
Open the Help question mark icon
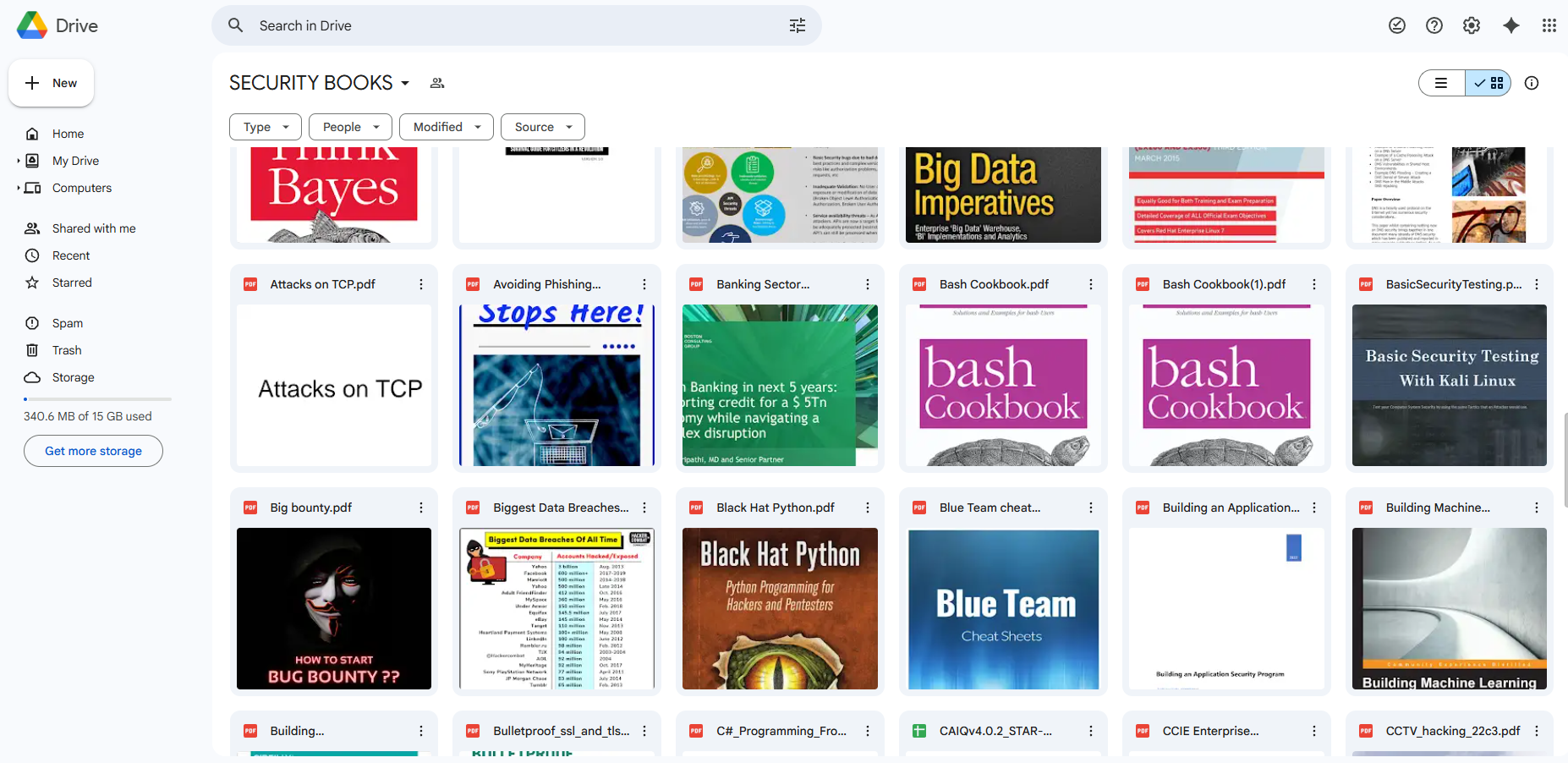pyautogui.click(x=1434, y=25)
